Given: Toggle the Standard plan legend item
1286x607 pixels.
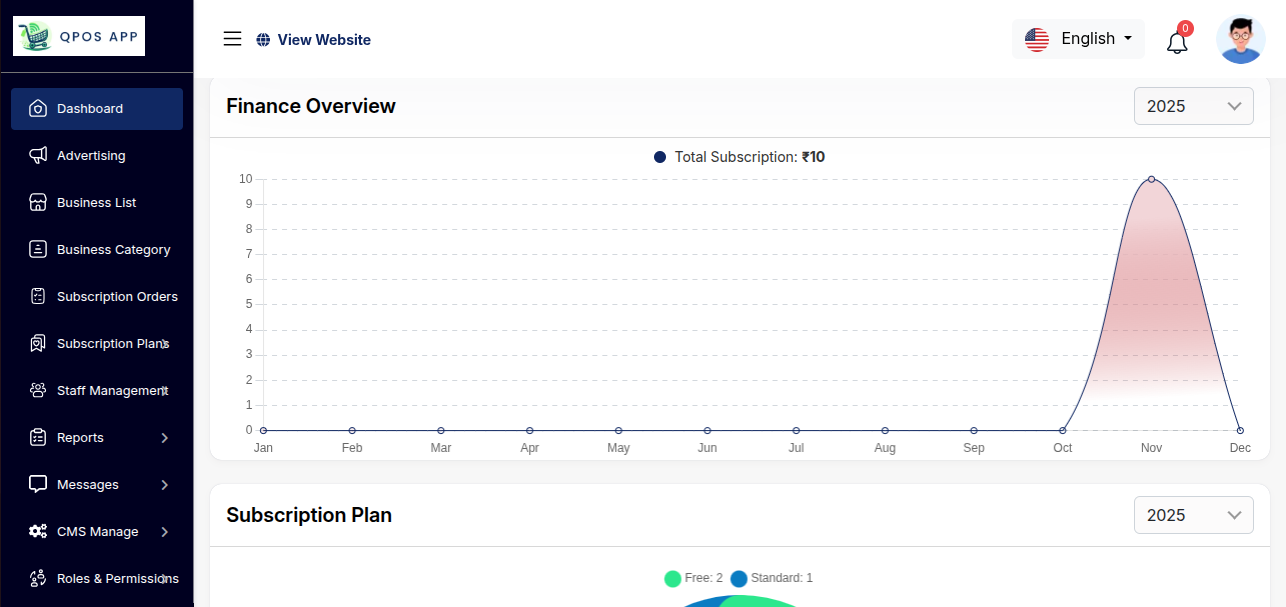Looking at the screenshot, I should coord(772,578).
